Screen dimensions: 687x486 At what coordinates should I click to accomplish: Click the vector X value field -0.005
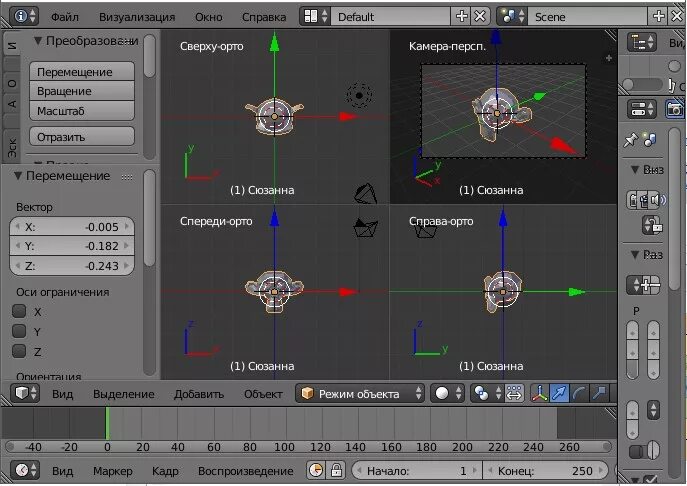point(72,227)
